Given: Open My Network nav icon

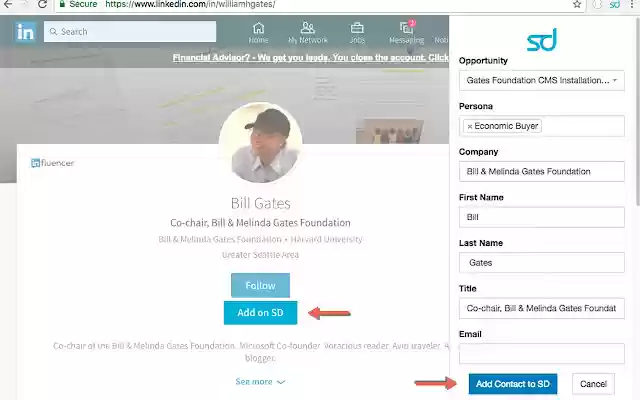Looking at the screenshot, I should tap(308, 33).
